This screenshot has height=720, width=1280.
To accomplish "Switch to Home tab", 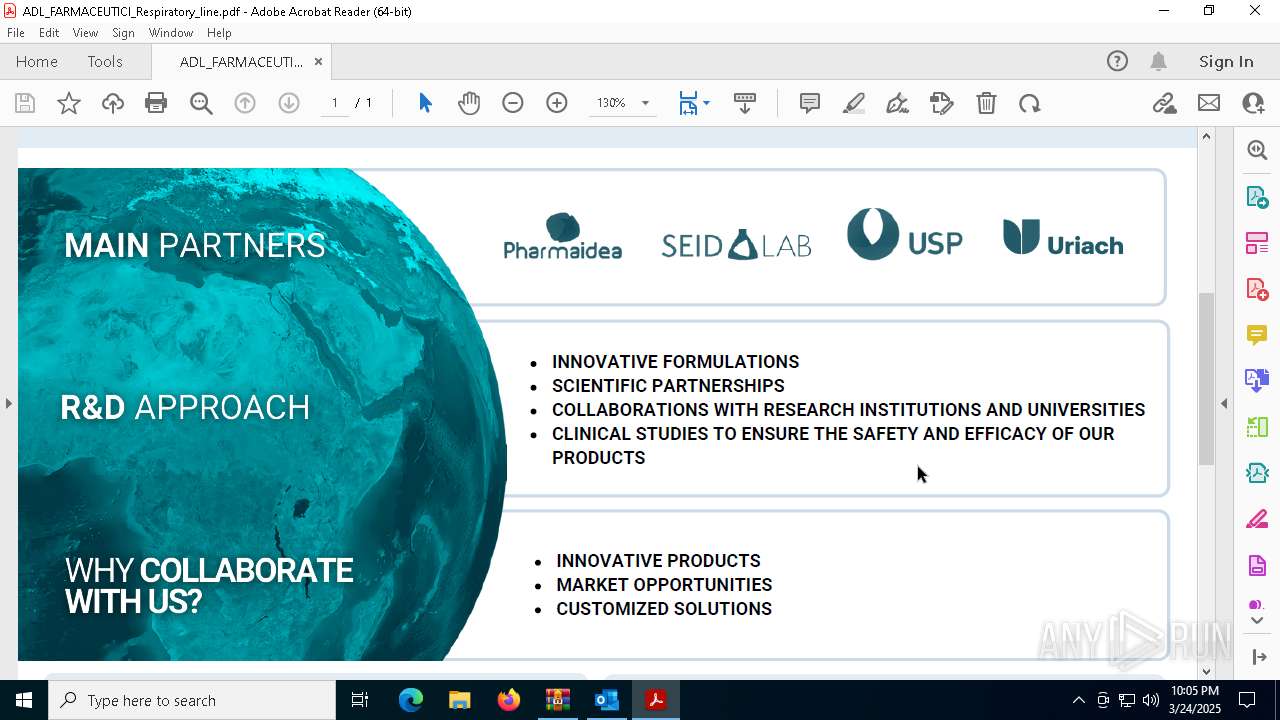I will pos(37,61).
